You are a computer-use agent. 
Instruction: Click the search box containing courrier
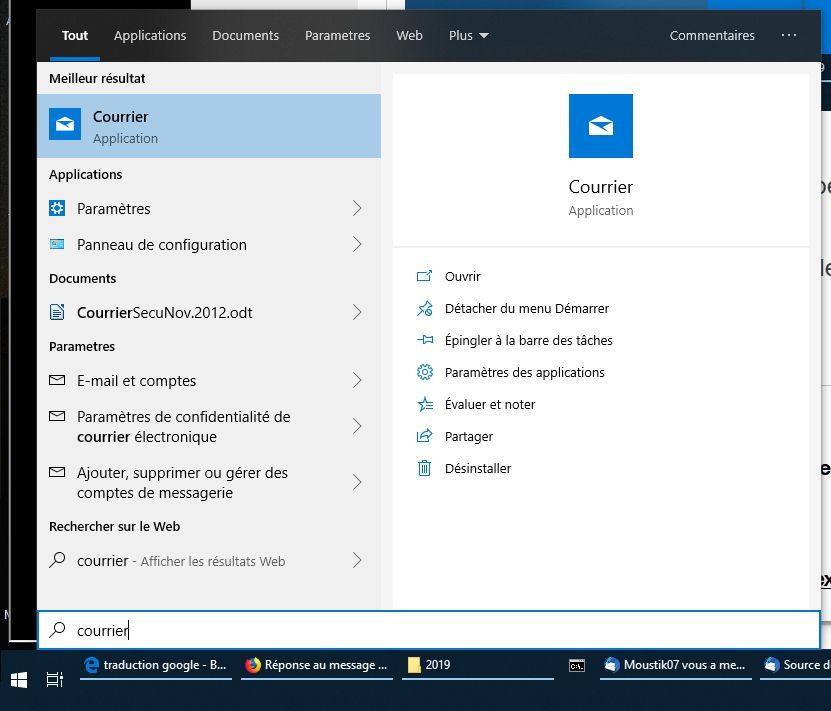pos(428,630)
